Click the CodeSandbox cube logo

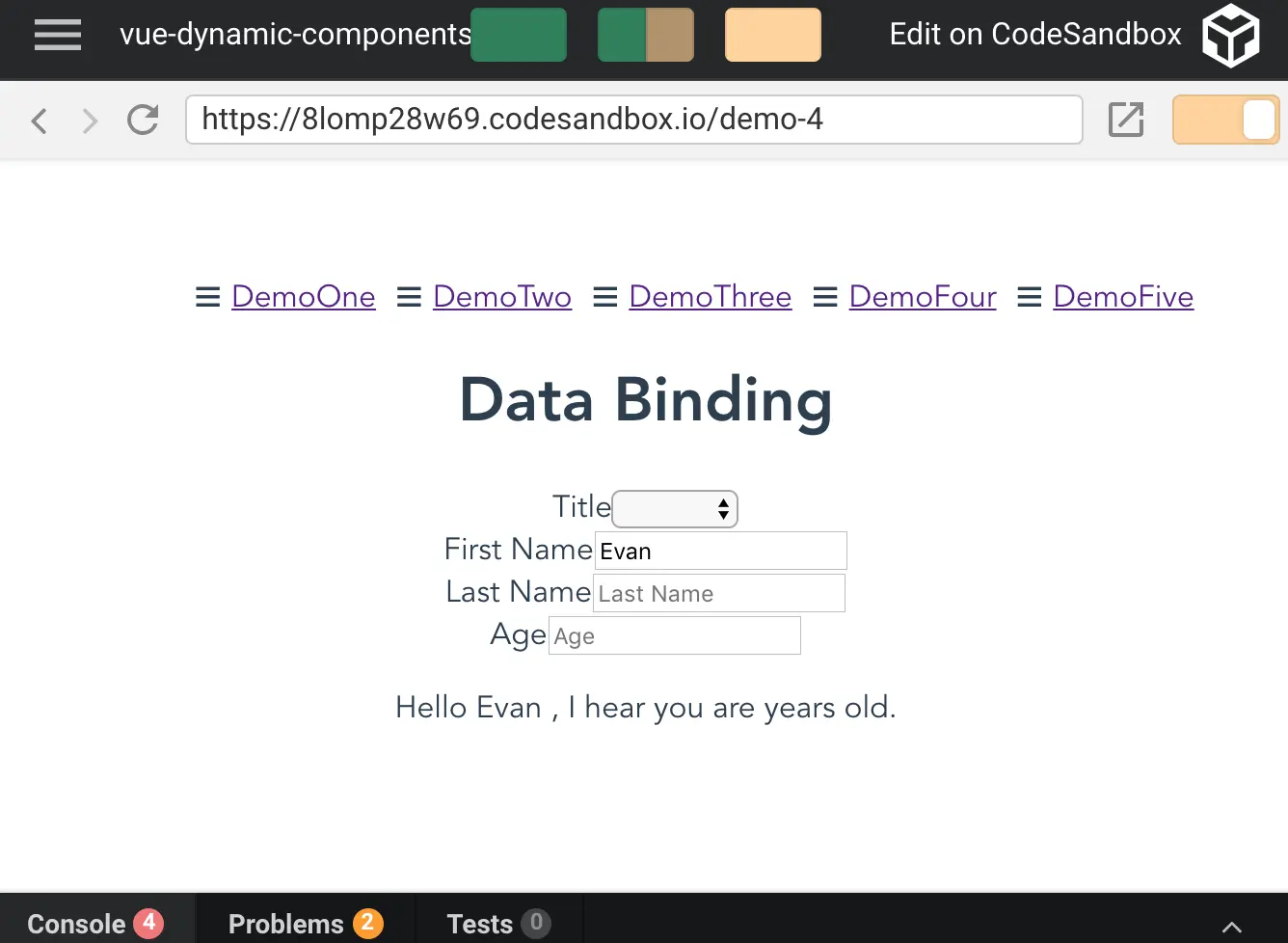[x=1231, y=35]
